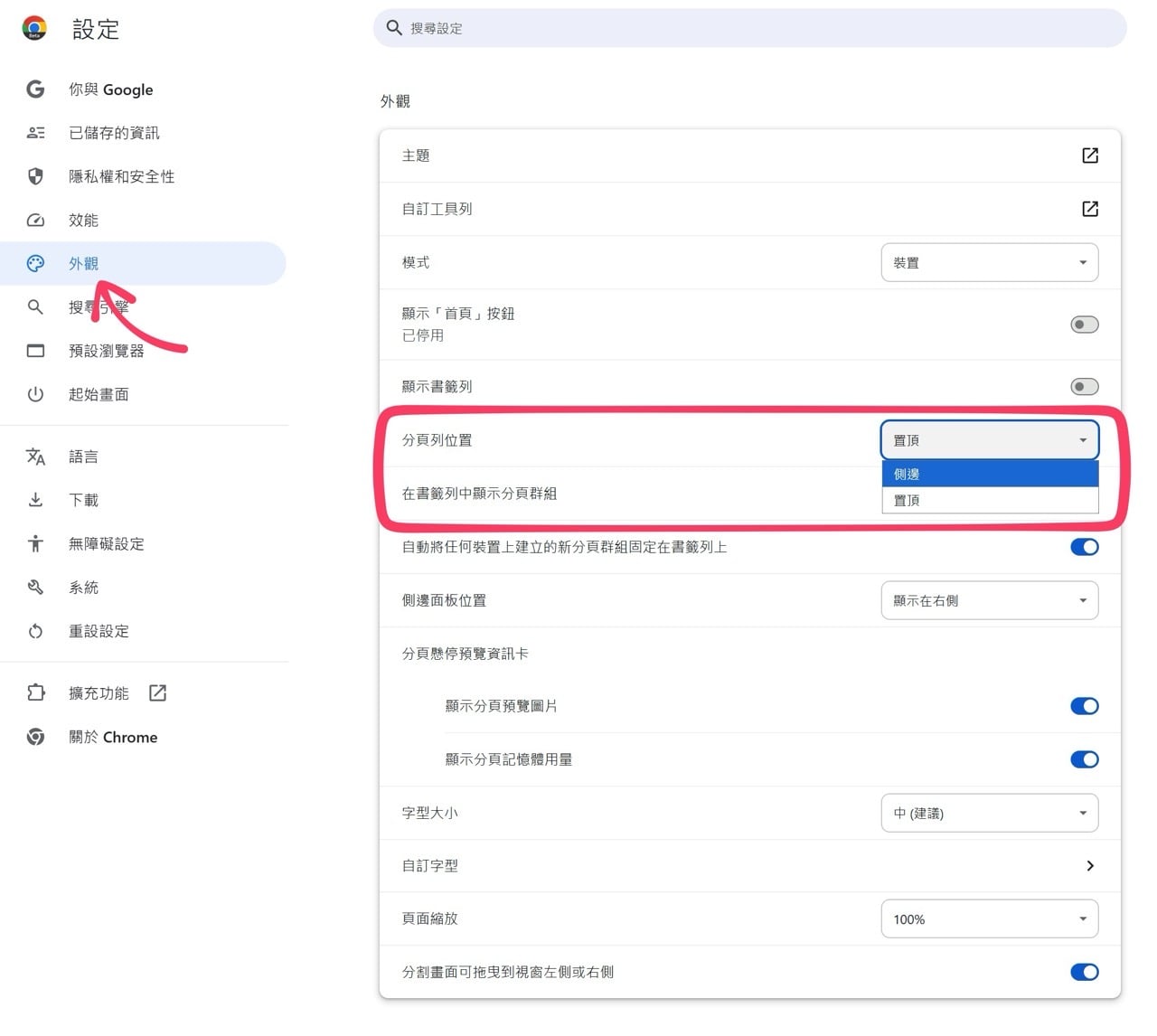
Task: Click the 關於 Chrome link
Action: [x=113, y=737]
